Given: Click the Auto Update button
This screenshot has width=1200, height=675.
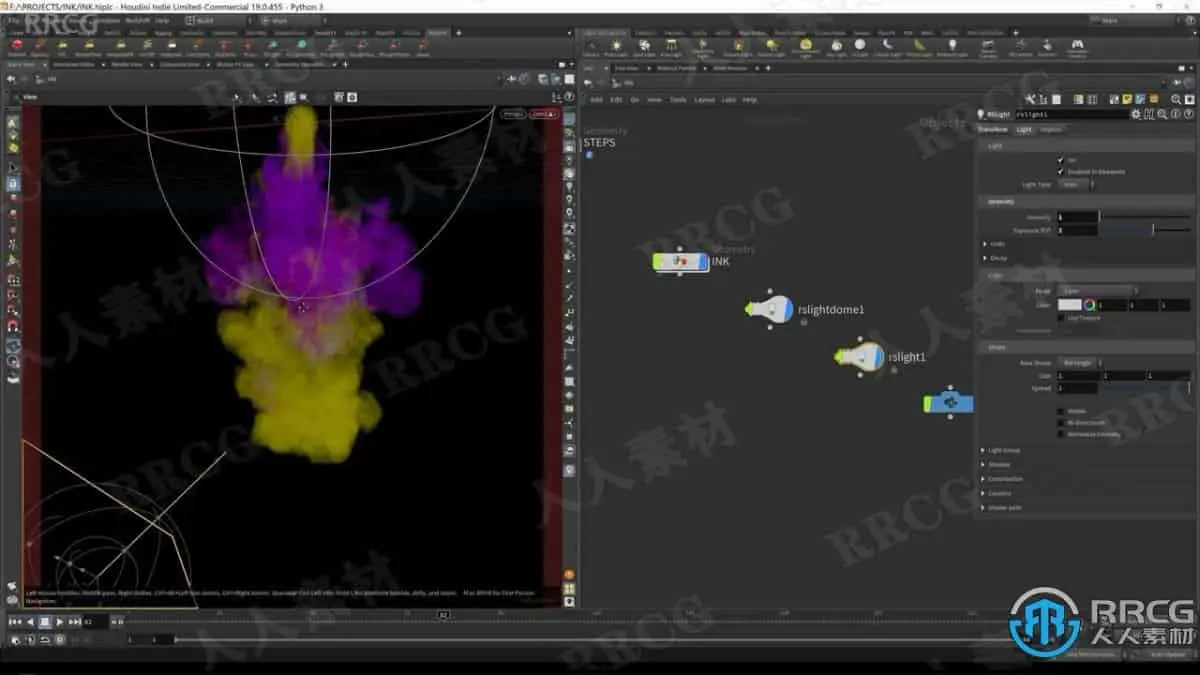Looking at the screenshot, I should (x=1166, y=654).
